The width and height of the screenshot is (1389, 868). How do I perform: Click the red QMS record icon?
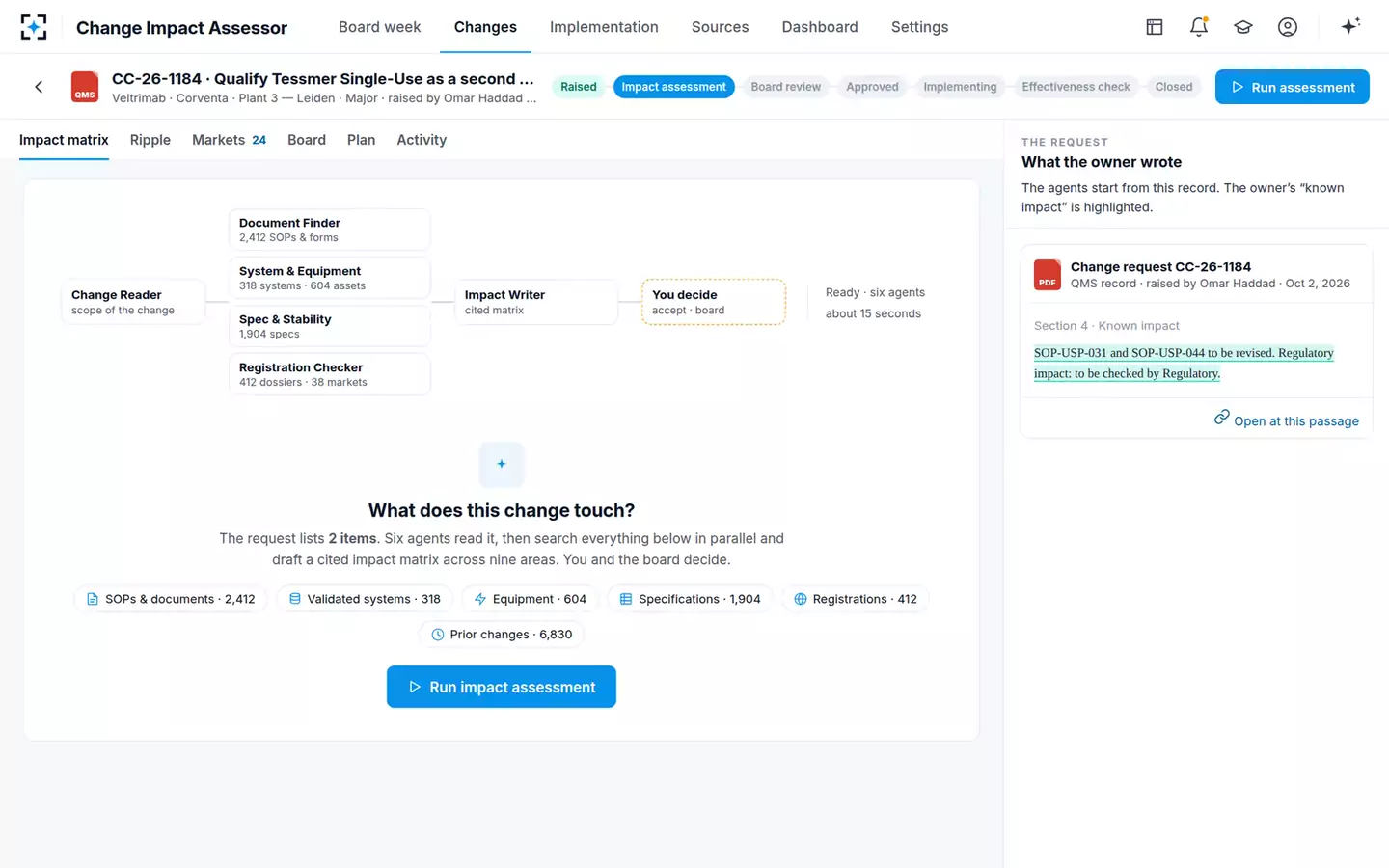click(x=85, y=87)
